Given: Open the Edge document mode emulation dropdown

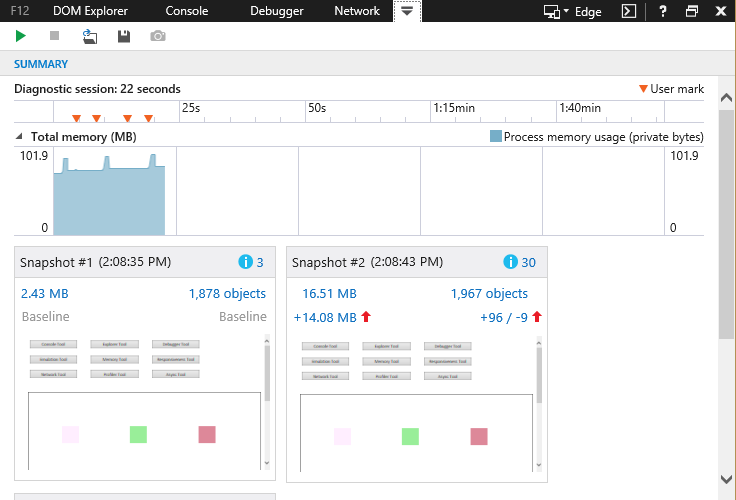Looking at the screenshot, I should [573, 11].
